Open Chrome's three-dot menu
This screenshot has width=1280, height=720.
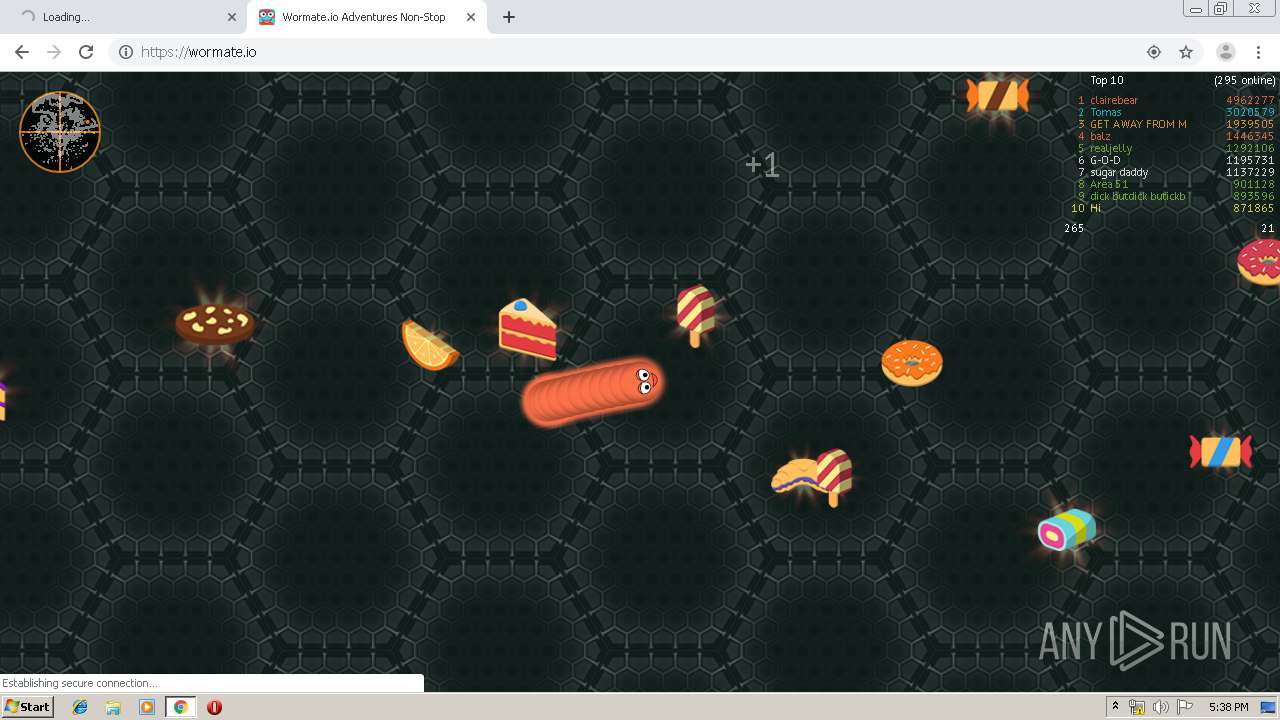pos(1258,52)
